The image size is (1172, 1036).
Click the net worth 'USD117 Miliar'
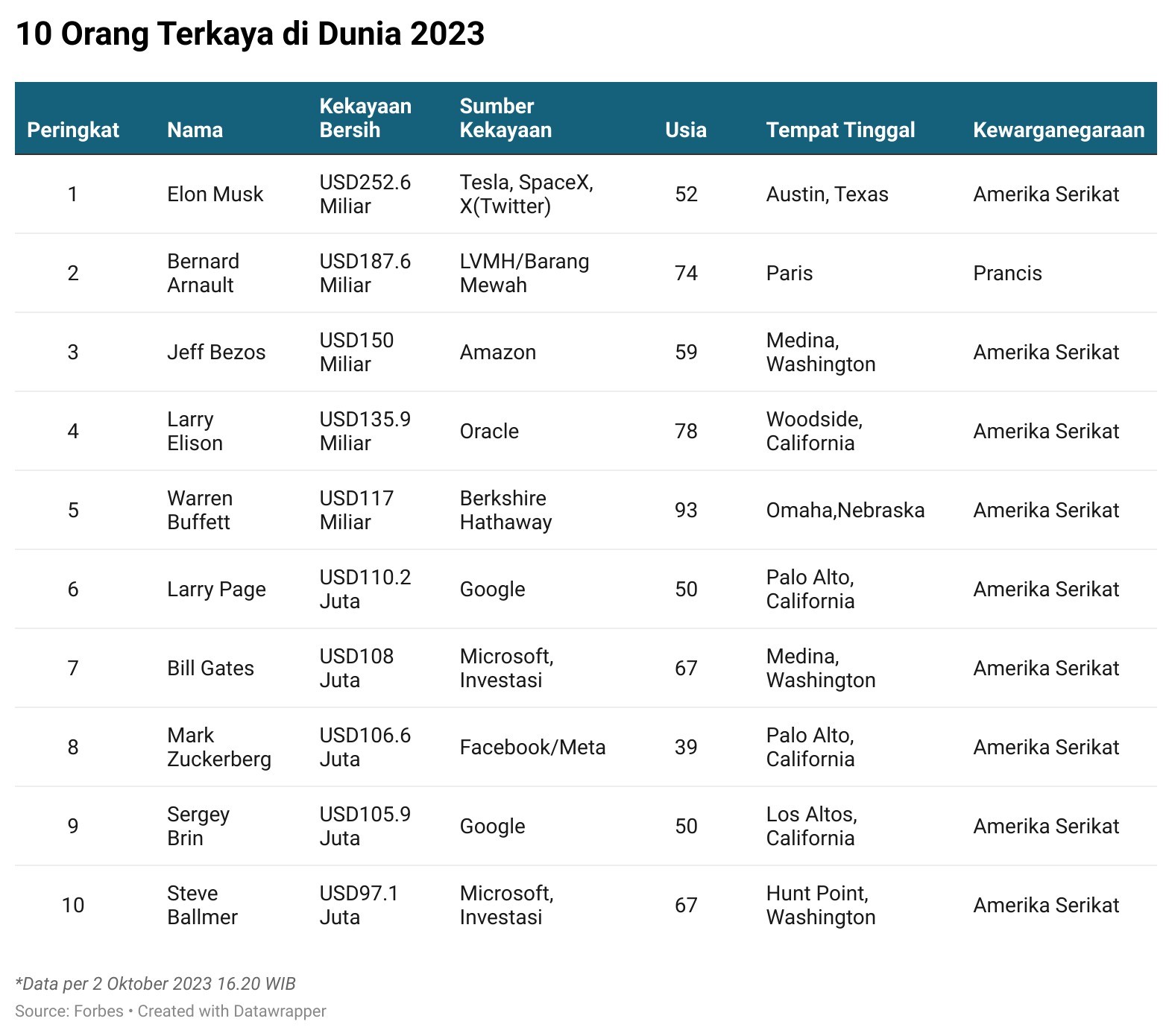tap(356, 511)
